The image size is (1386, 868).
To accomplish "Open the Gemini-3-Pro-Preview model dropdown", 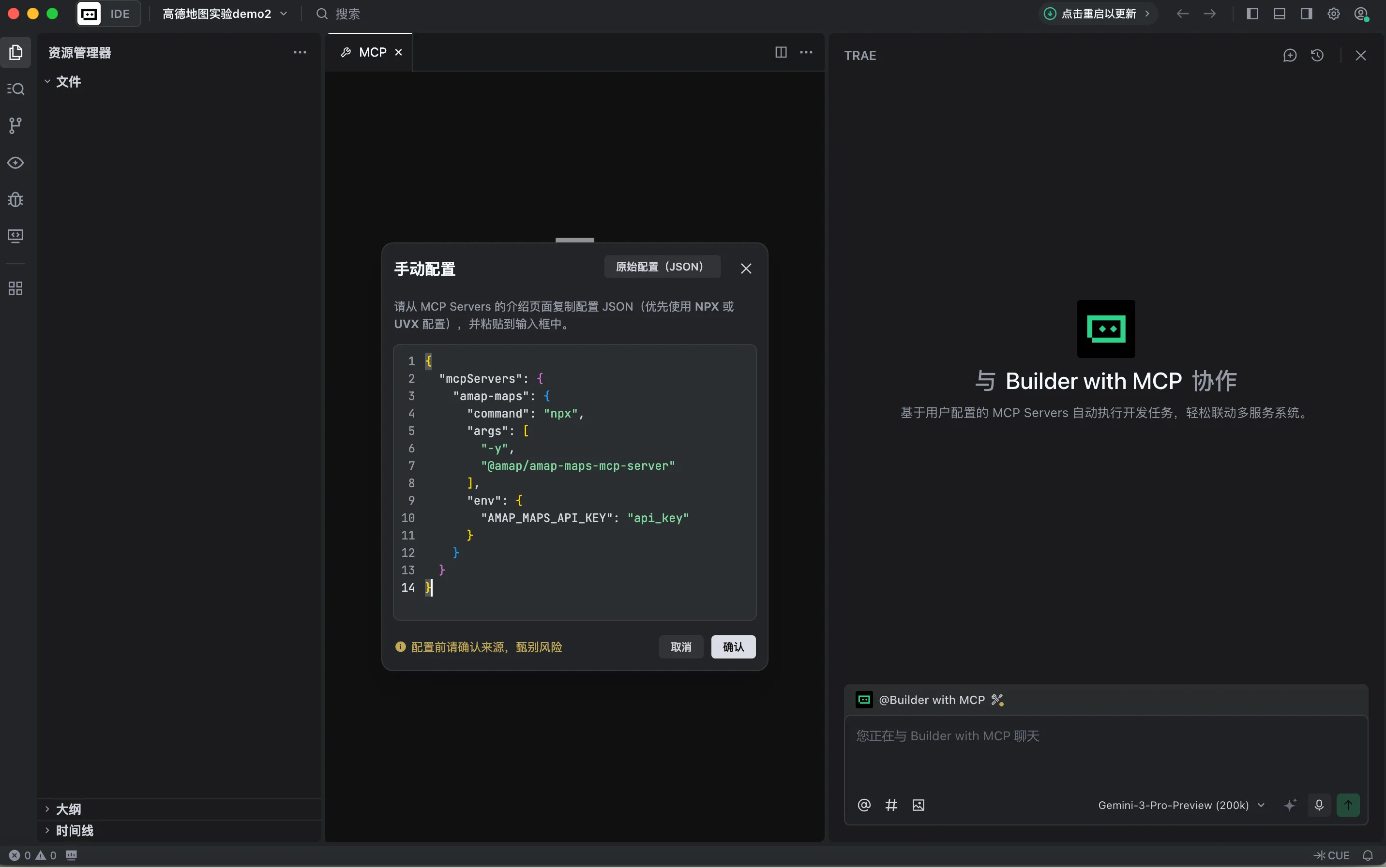I will (x=1180, y=805).
